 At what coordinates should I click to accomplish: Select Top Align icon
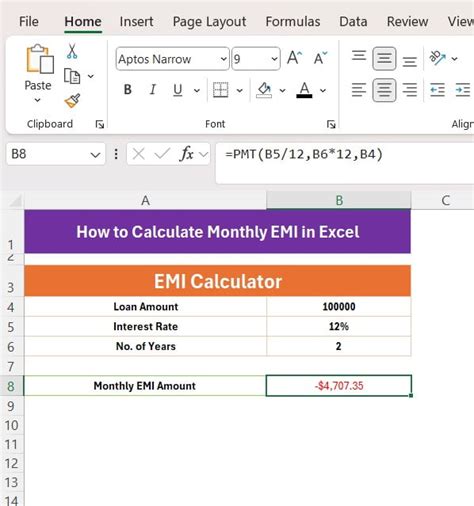[x=359, y=55]
